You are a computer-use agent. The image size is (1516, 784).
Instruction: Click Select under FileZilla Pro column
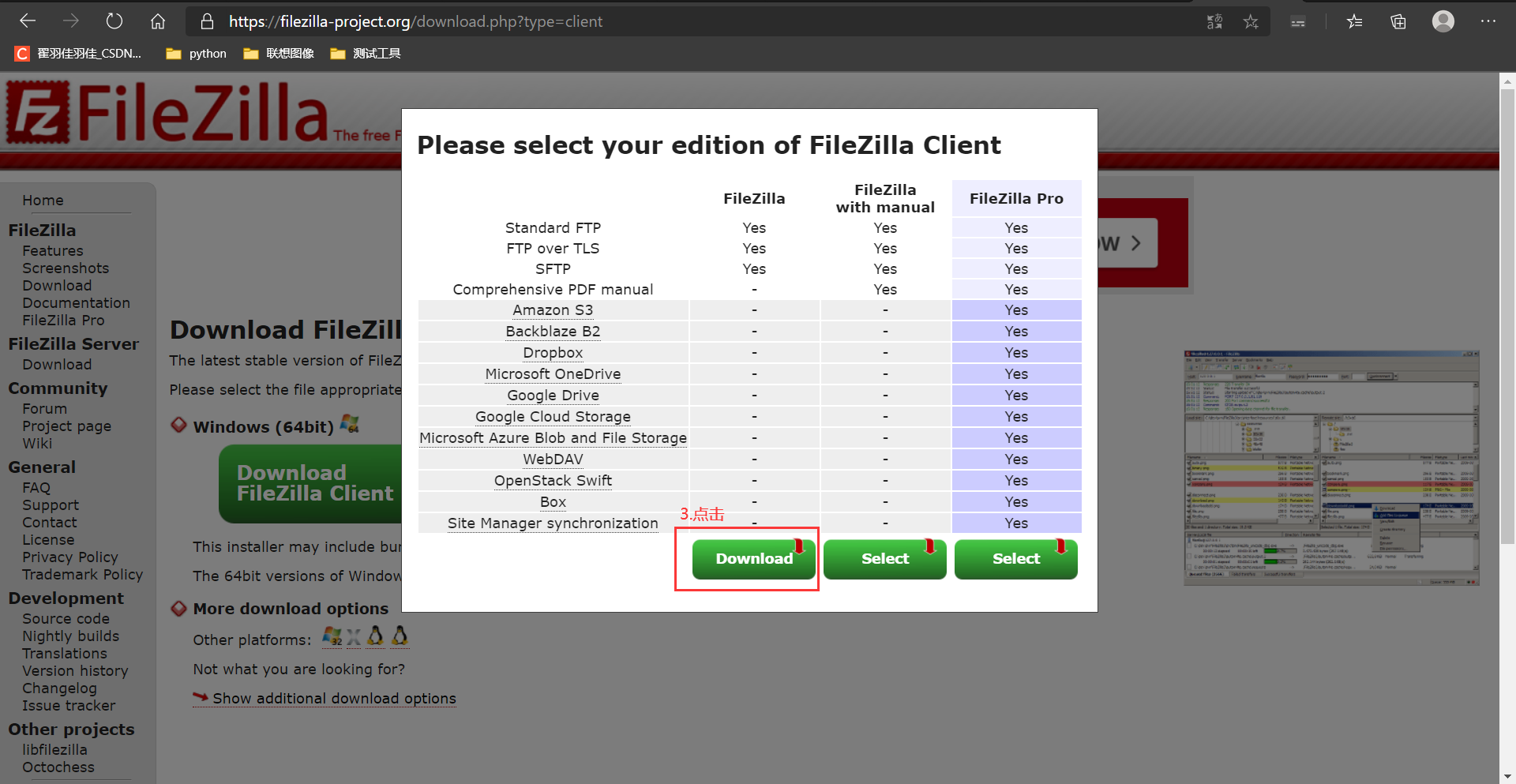pos(1015,558)
